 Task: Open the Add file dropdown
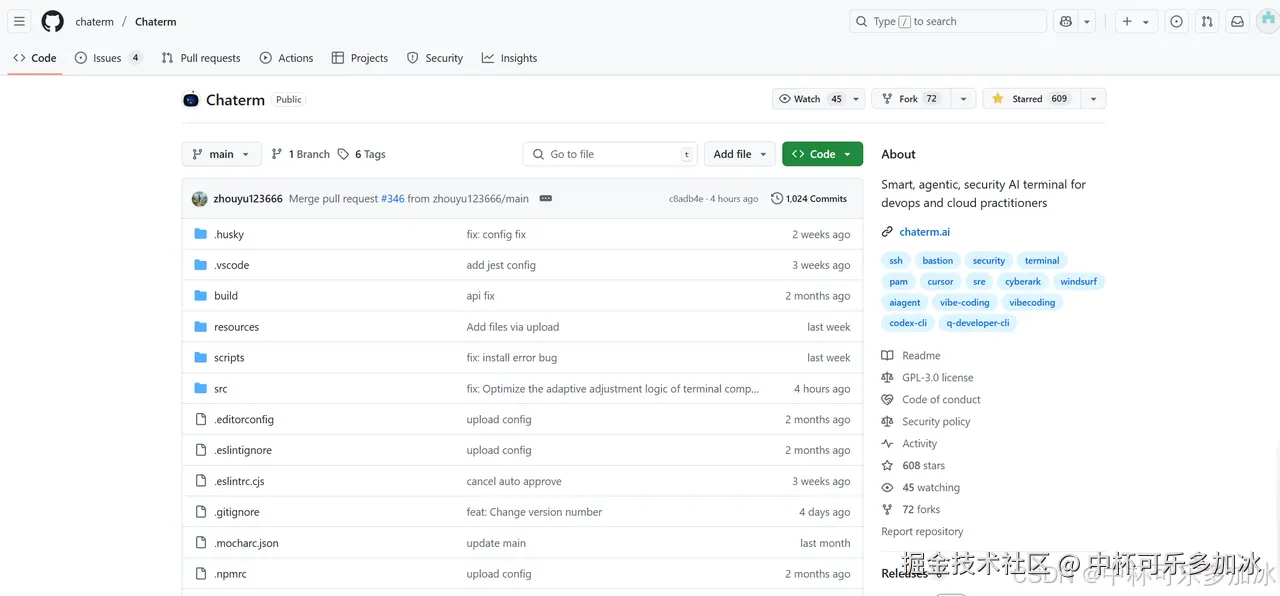tap(740, 154)
